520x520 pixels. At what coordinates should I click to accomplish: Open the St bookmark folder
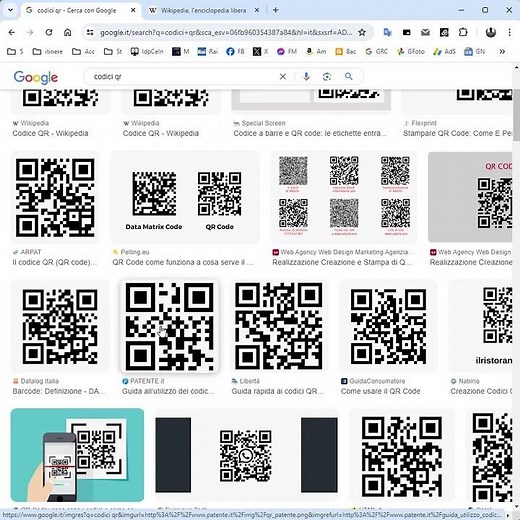tap(113, 52)
